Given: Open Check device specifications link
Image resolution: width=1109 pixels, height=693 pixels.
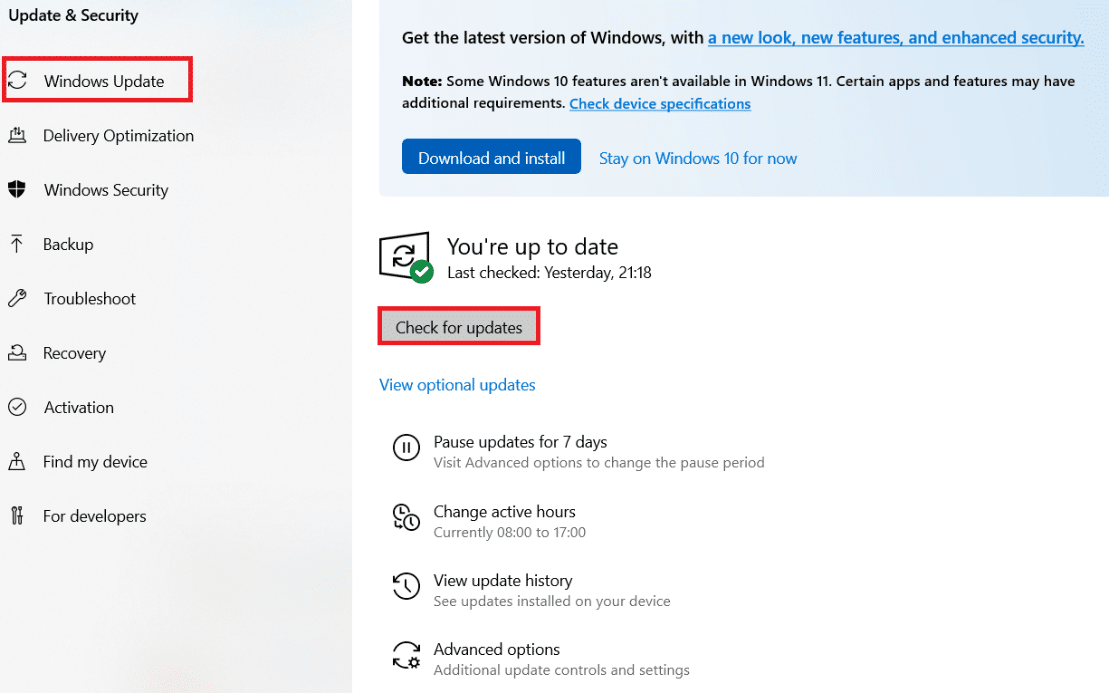Looking at the screenshot, I should click(660, 103).
